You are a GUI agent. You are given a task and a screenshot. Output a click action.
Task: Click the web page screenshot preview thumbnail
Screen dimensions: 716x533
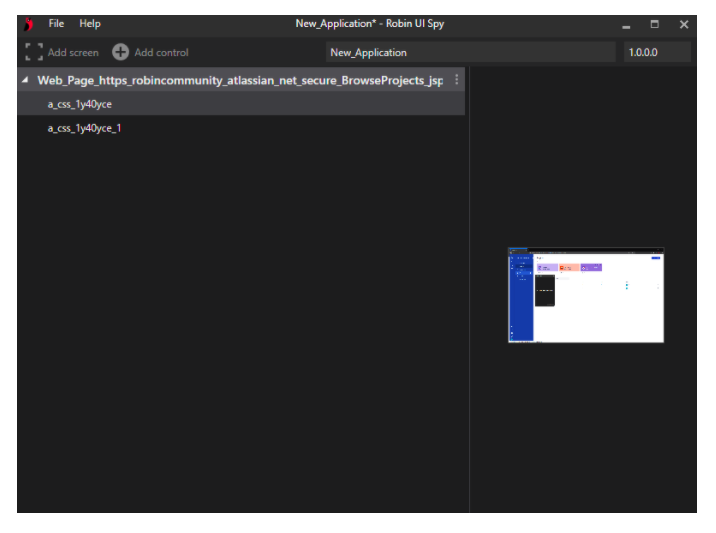[x=586, y=295]
